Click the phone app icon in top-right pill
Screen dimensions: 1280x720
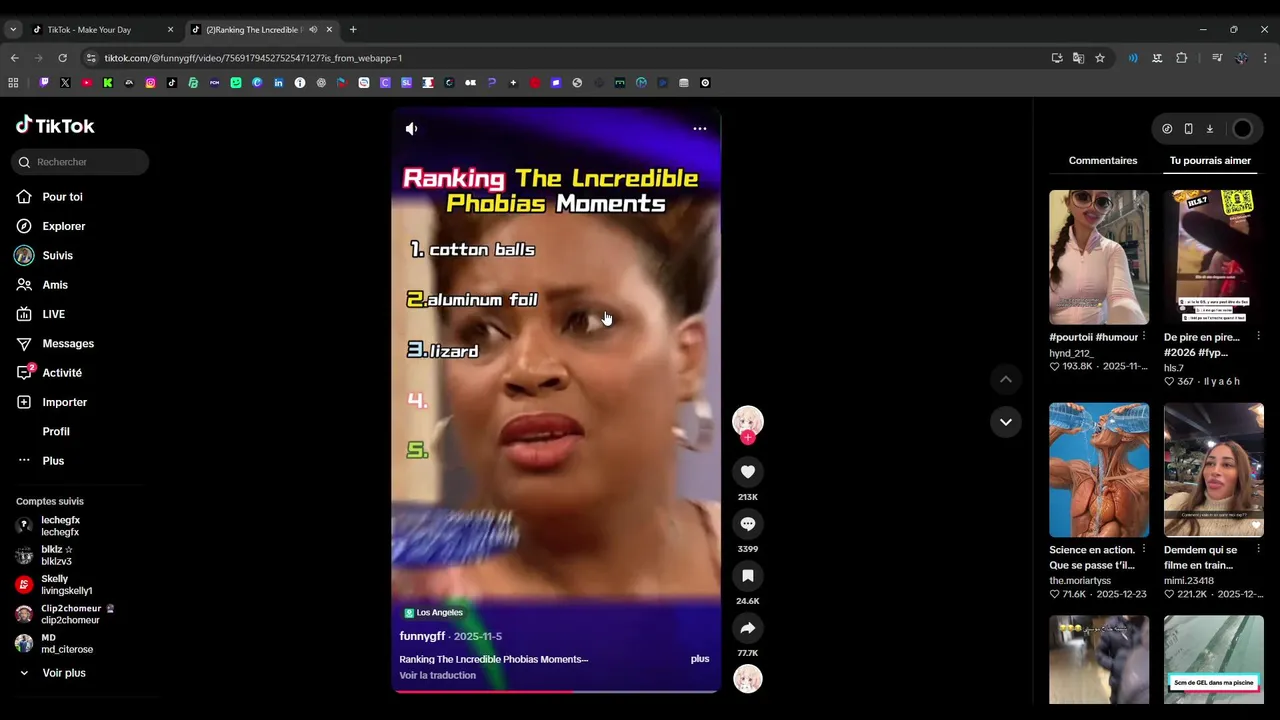(x=1188, y=129)
